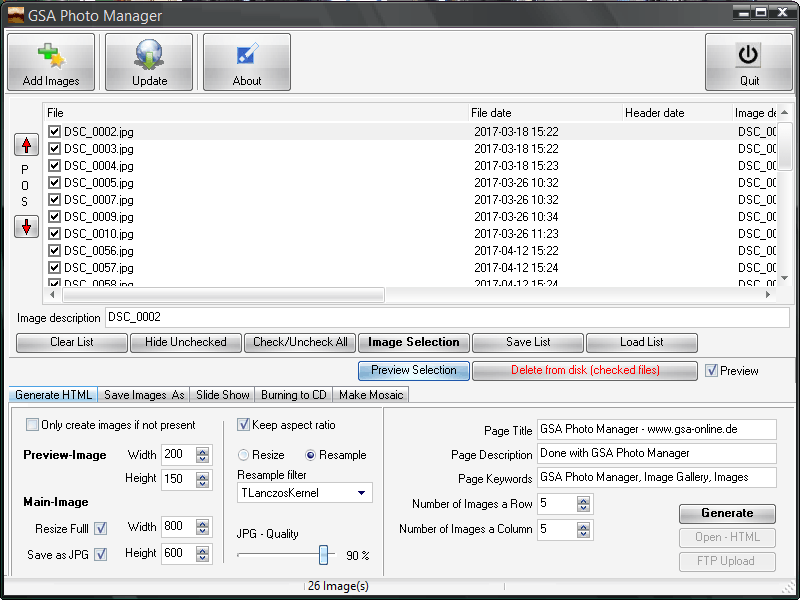Uncheck the DSC_0004.jpg file checkbox
The height and width of the screenshot is (600, 800).
point(55,166)
